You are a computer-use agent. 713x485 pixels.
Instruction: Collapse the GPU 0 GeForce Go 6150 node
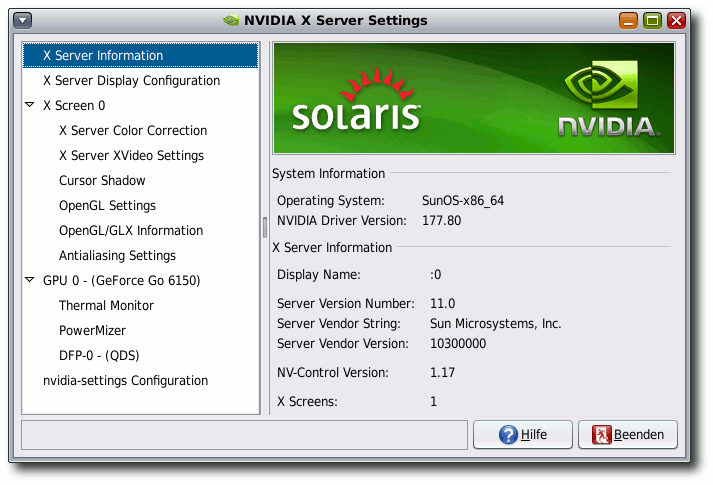30,280
